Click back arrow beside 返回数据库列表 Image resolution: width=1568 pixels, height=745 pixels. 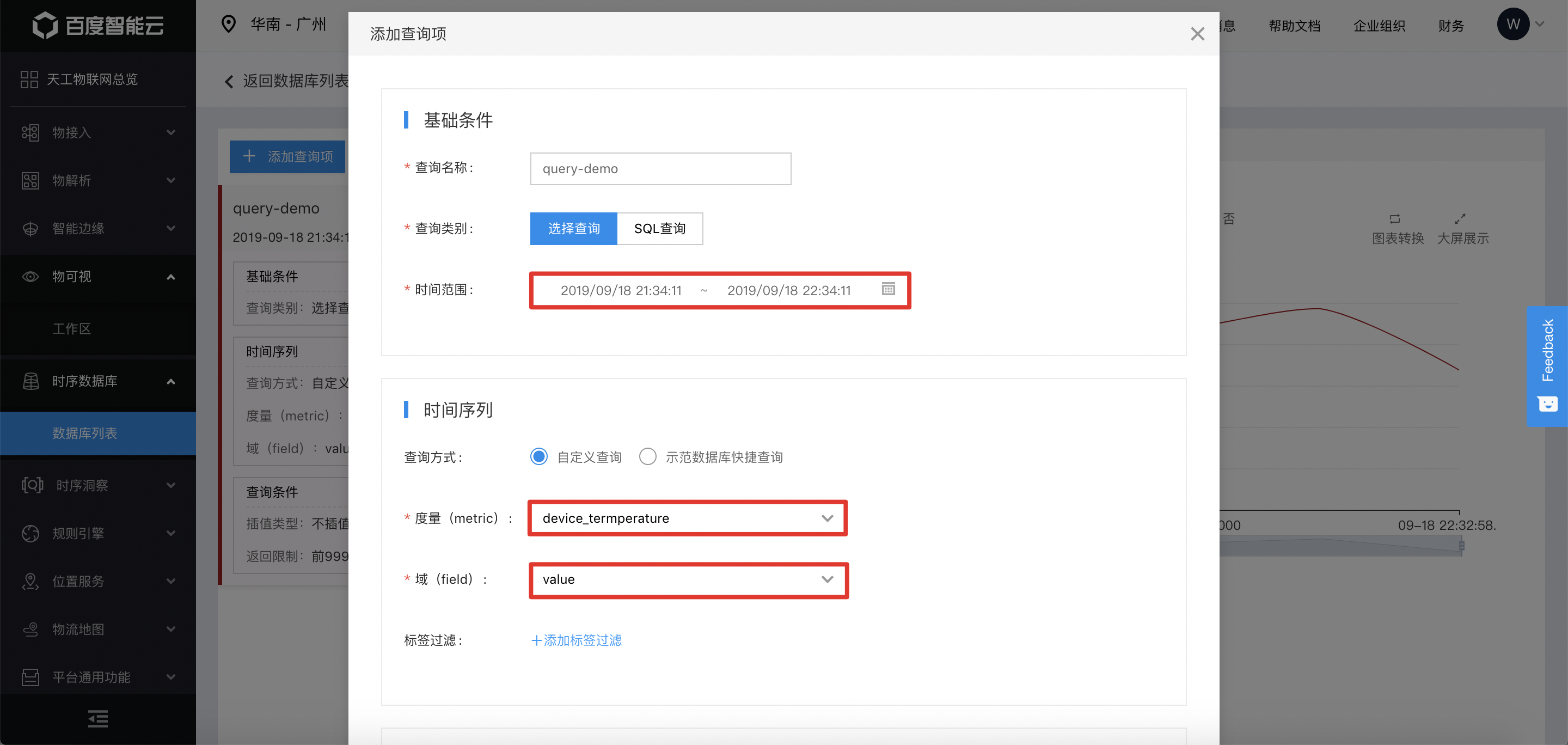point(229,82)
